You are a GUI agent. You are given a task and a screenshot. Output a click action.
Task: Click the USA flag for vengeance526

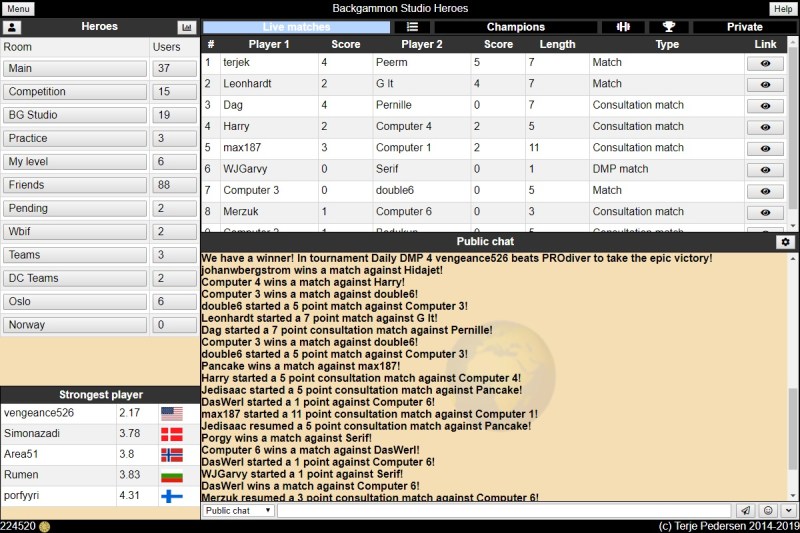pos(172,413)
